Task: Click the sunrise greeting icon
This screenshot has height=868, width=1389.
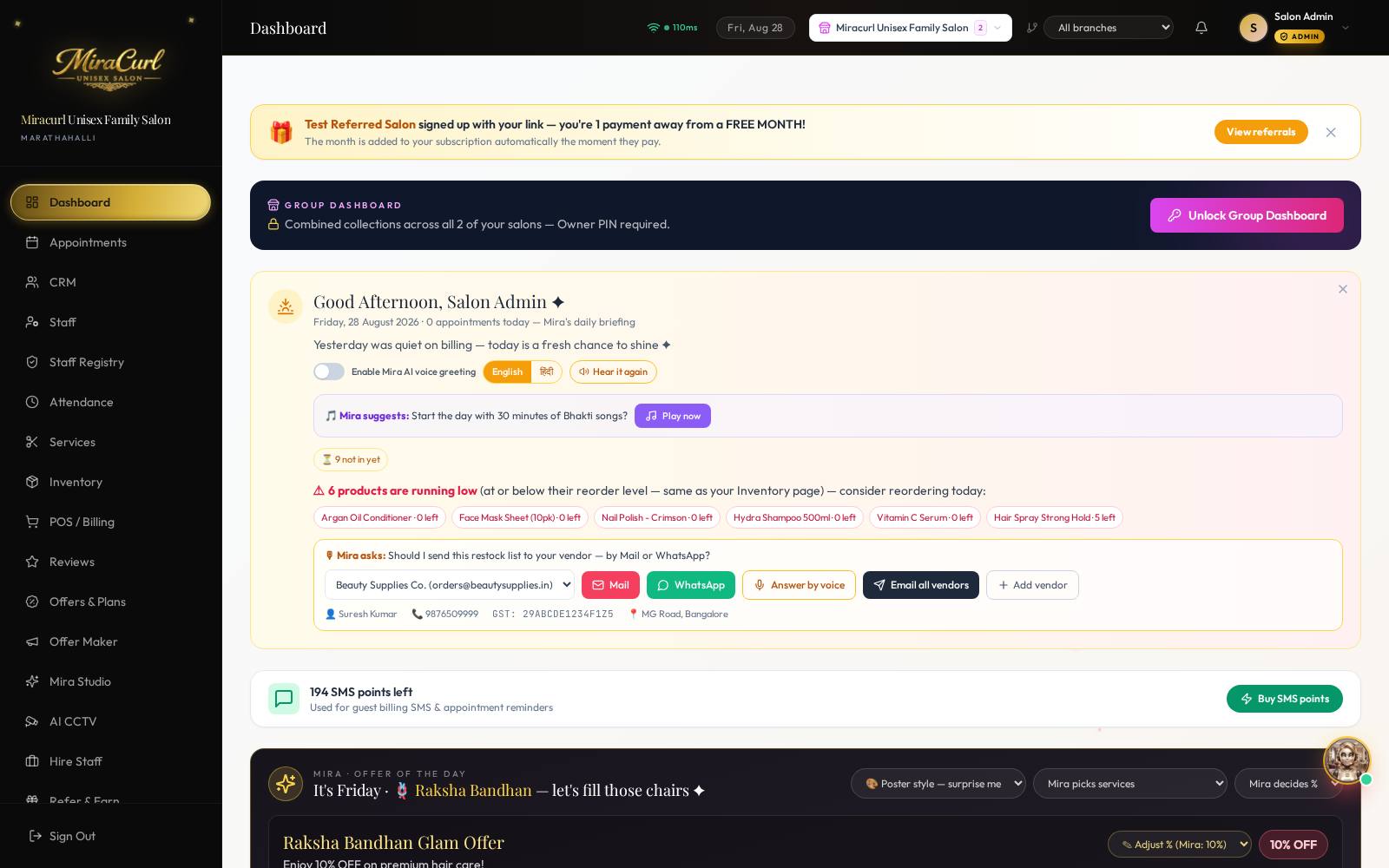Action: (x=286, y=306)
